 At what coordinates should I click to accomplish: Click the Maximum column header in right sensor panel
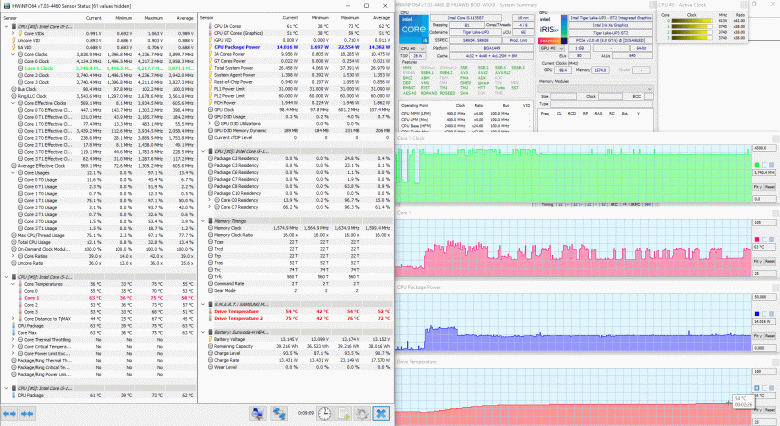click(350, 18)
